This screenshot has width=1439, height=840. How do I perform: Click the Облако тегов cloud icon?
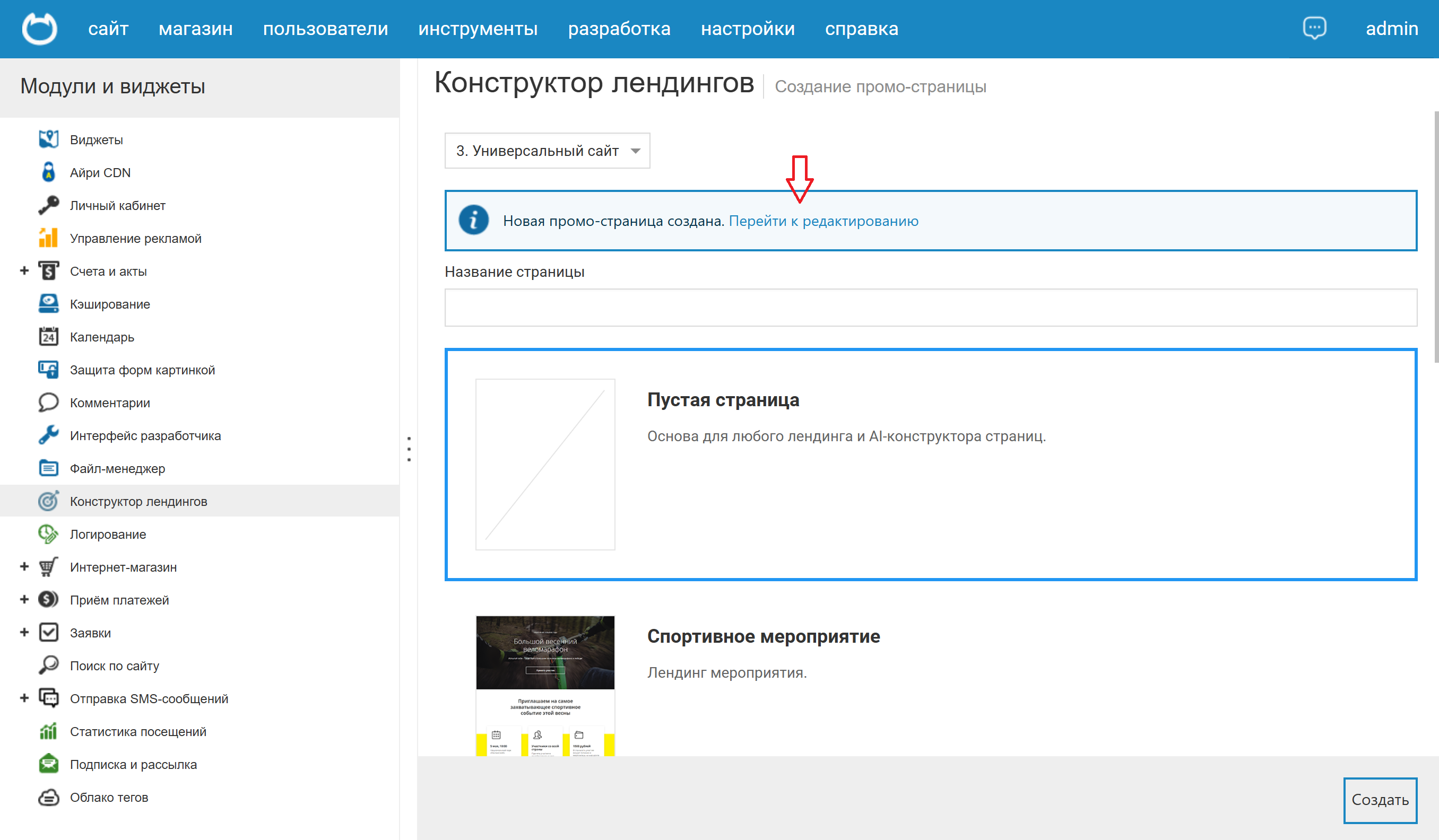tap(48, 797)
